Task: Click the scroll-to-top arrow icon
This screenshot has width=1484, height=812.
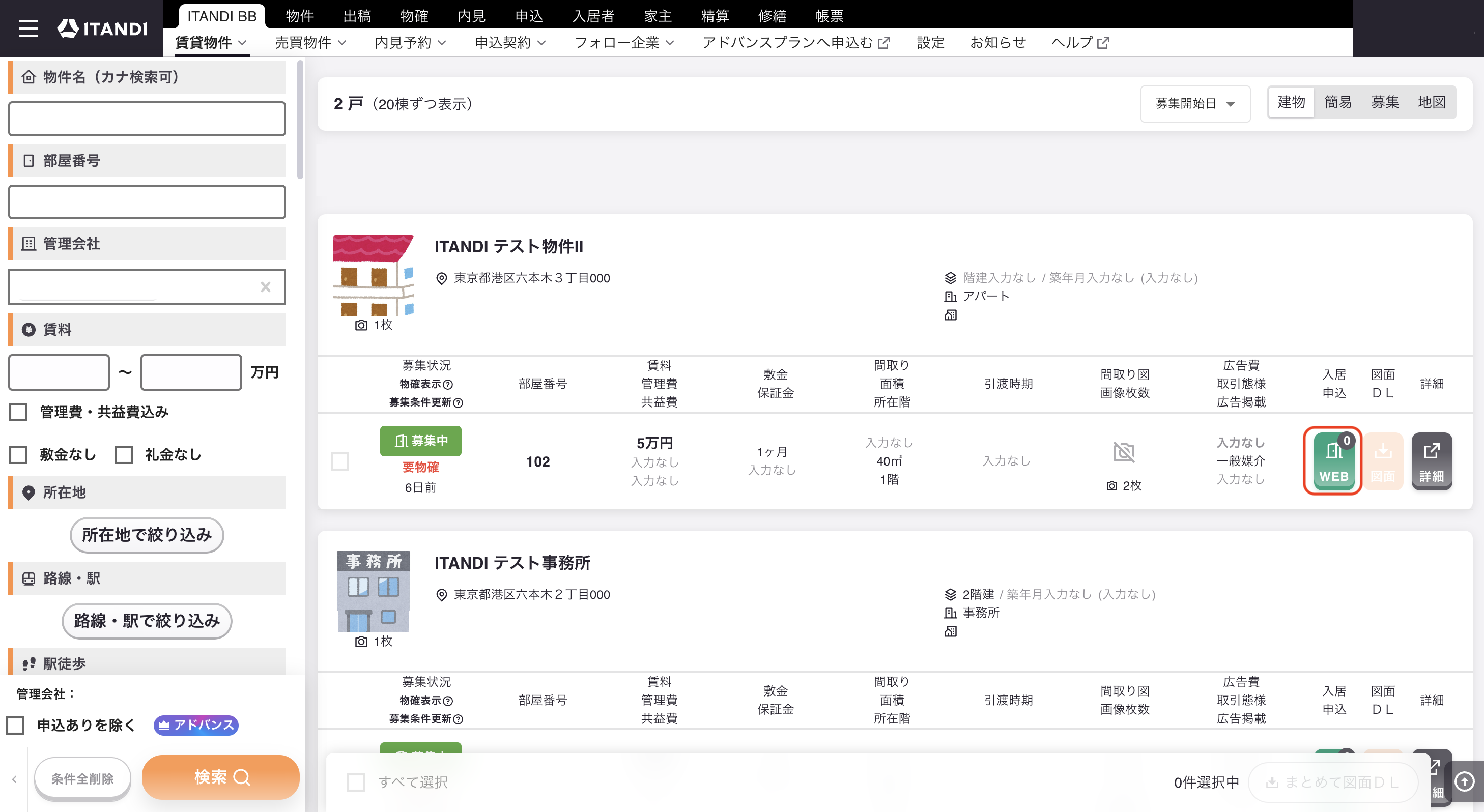Action: pos(1464,781)
